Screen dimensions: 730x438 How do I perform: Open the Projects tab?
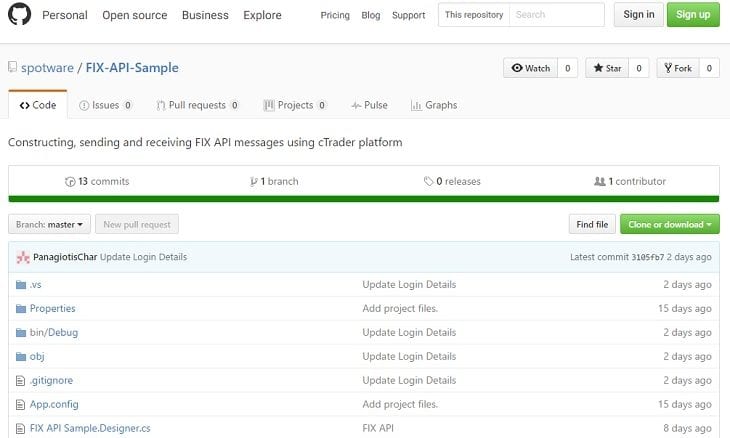(295, 105)
